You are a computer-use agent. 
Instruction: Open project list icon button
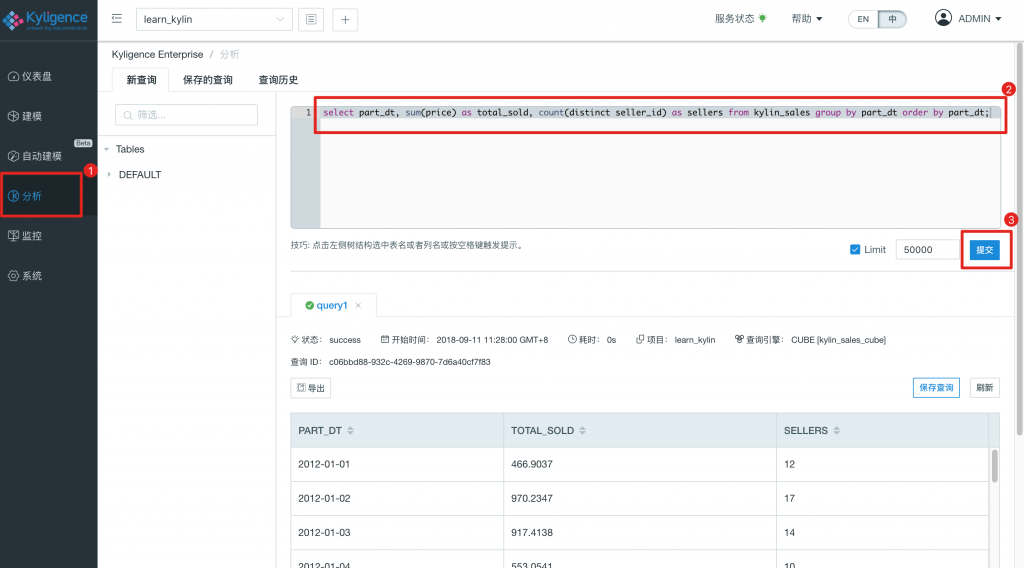click(311, 20)
